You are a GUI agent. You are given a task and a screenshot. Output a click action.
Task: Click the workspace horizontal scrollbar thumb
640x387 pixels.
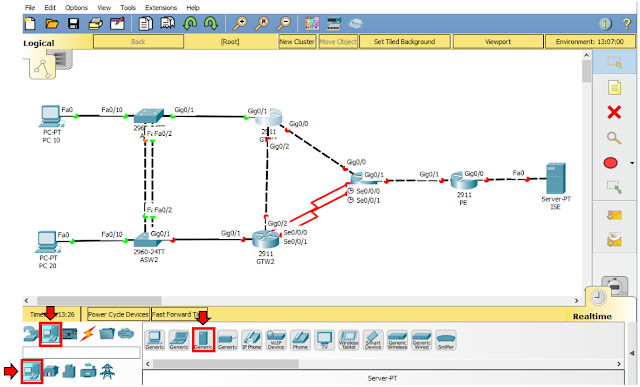point(99,300)
